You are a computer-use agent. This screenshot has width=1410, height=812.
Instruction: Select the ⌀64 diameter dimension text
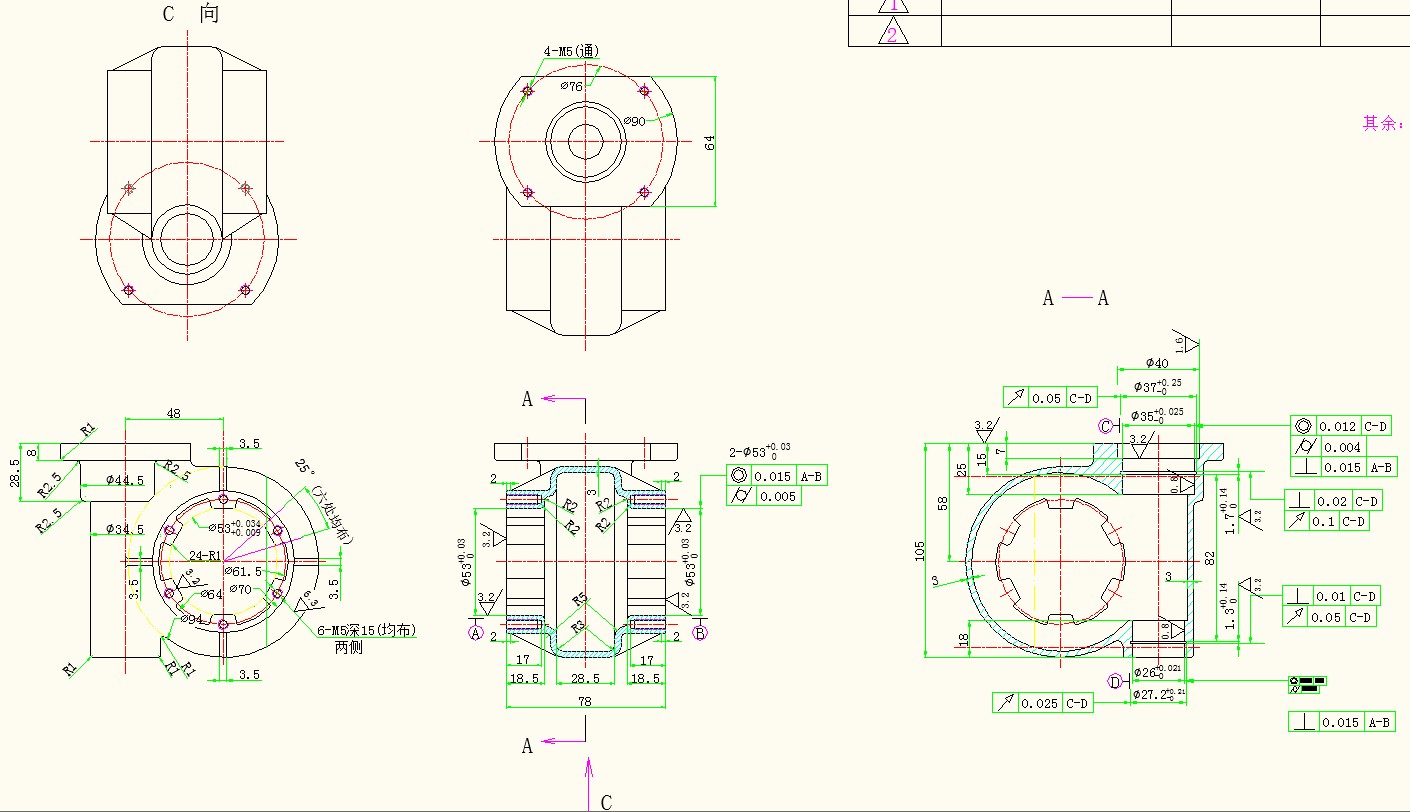pos(211,595)
